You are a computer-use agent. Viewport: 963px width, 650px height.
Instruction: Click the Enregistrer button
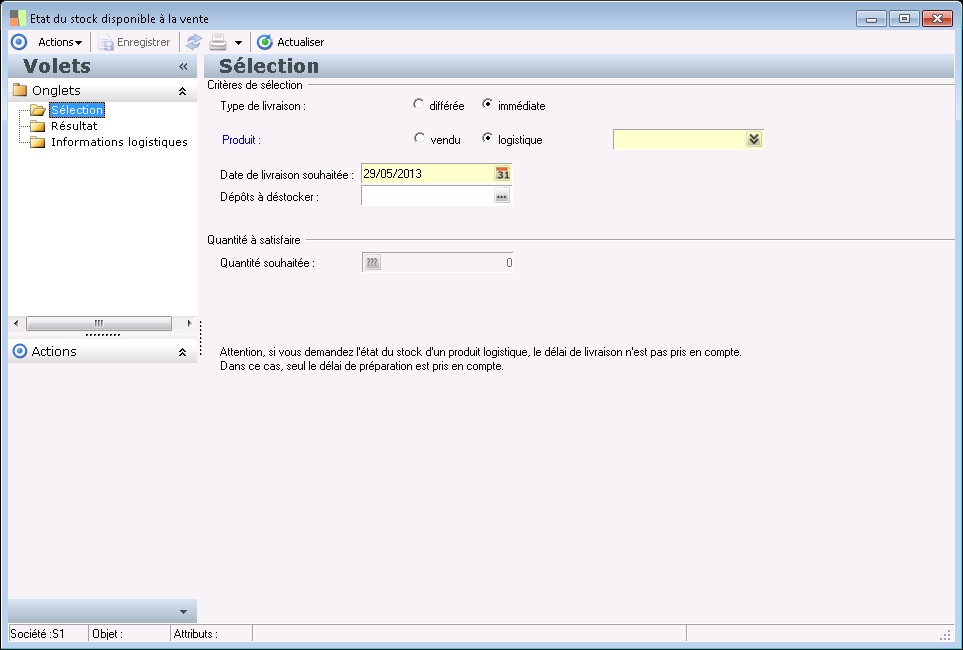[x=135, y=42]
